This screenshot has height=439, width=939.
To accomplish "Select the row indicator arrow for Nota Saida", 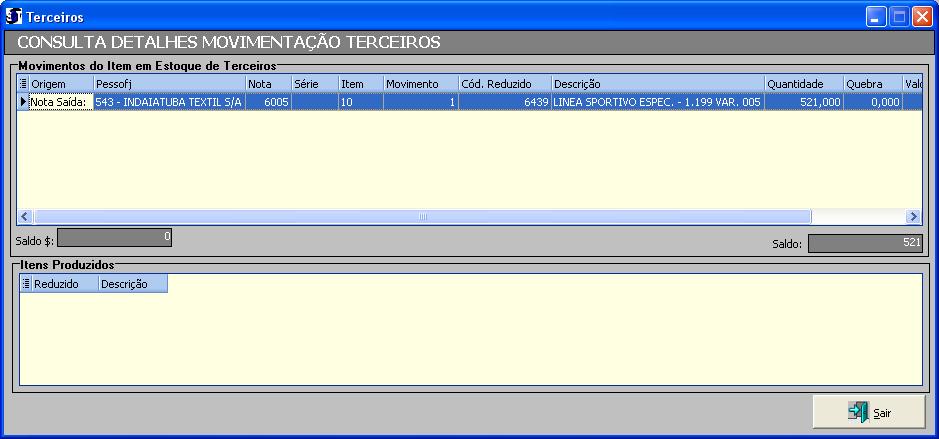I will pyautogui.click(x=23, y=102).
